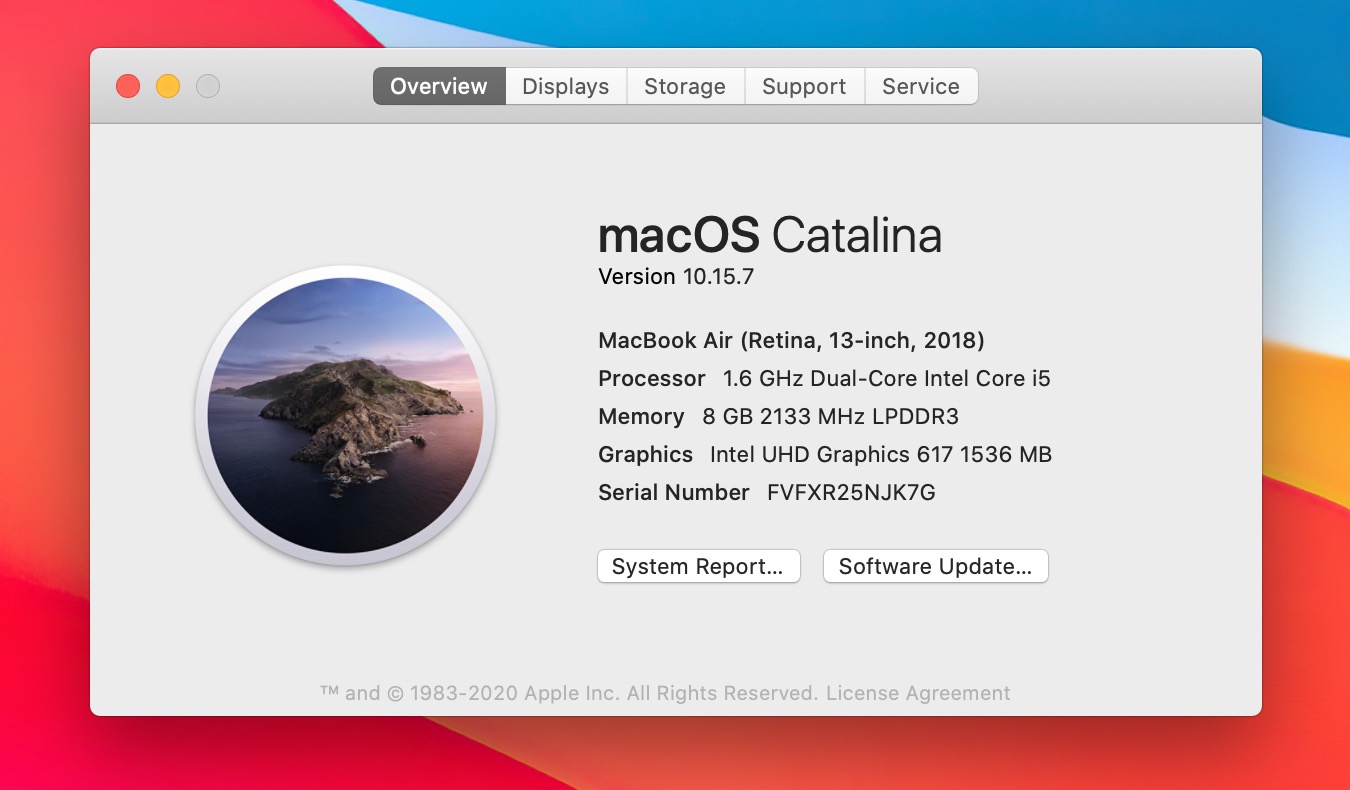Image resolution: width=1350 pixels, height=790 pixels.
Task: Click the Intel UHD Graphics 617 value
Action: [x=880, y=454]
